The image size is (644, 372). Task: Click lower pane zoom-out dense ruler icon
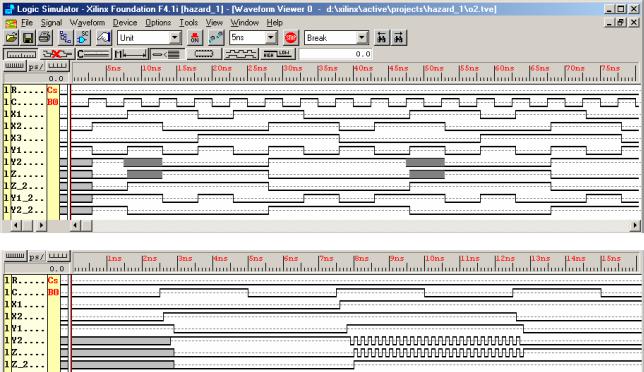point(15,257)
